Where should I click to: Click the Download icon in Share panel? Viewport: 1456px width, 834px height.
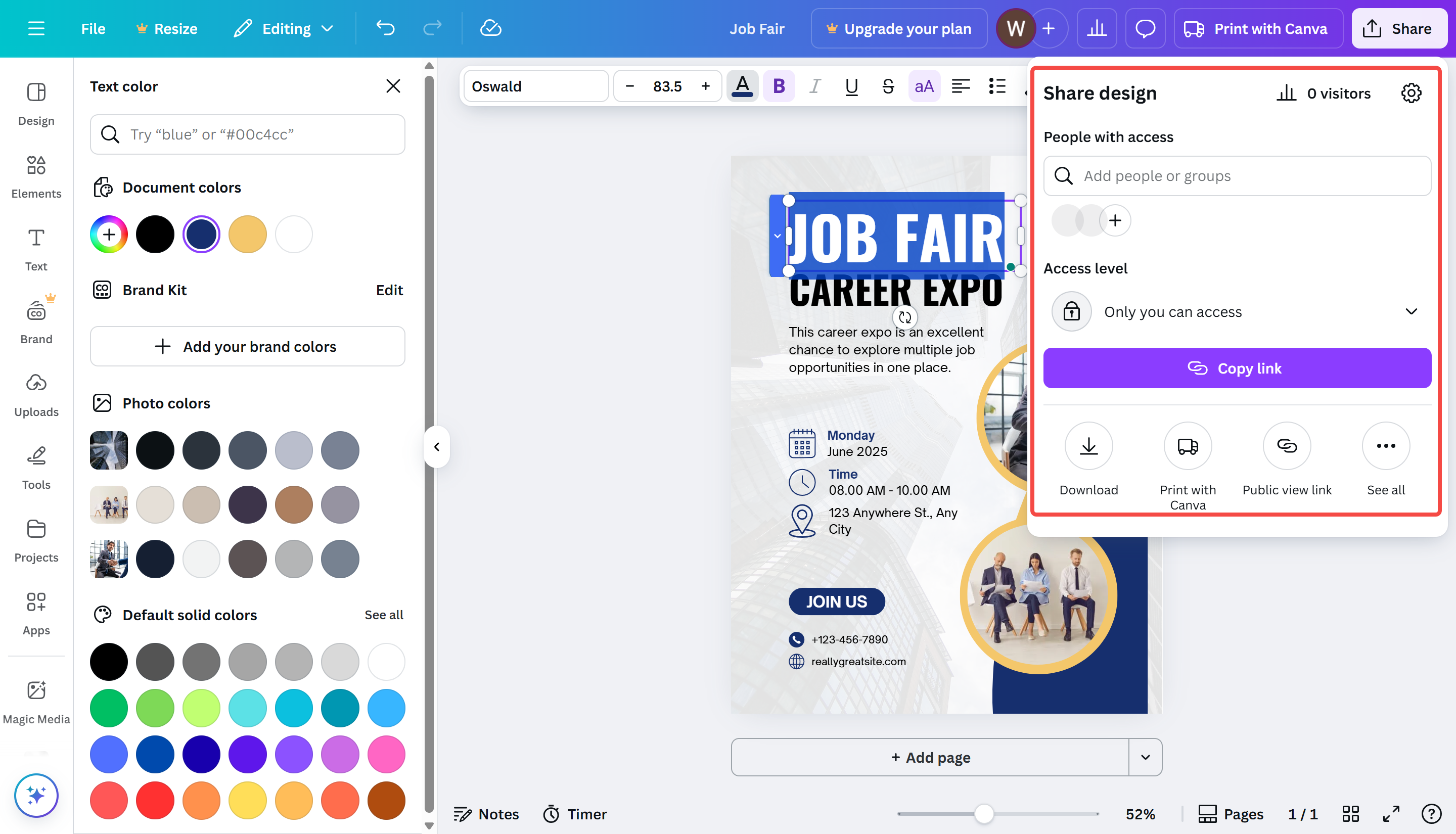(1088, 446)
